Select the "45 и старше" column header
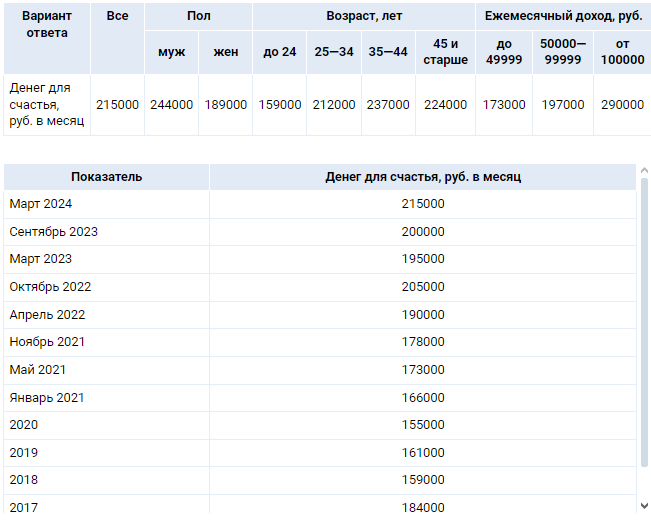 tap(445, 52)
